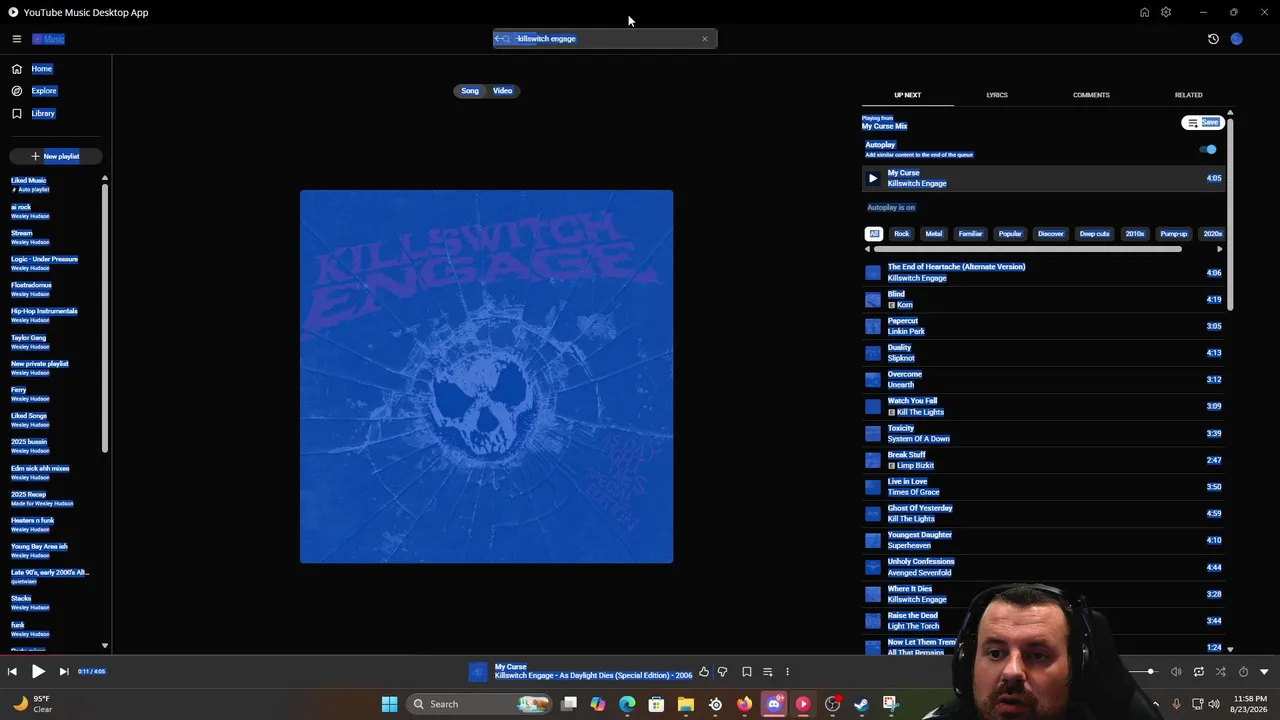This screenshot has width=1280, height=720.
Task: Select the Up Next tab
Action: click(x=907, y=95)
